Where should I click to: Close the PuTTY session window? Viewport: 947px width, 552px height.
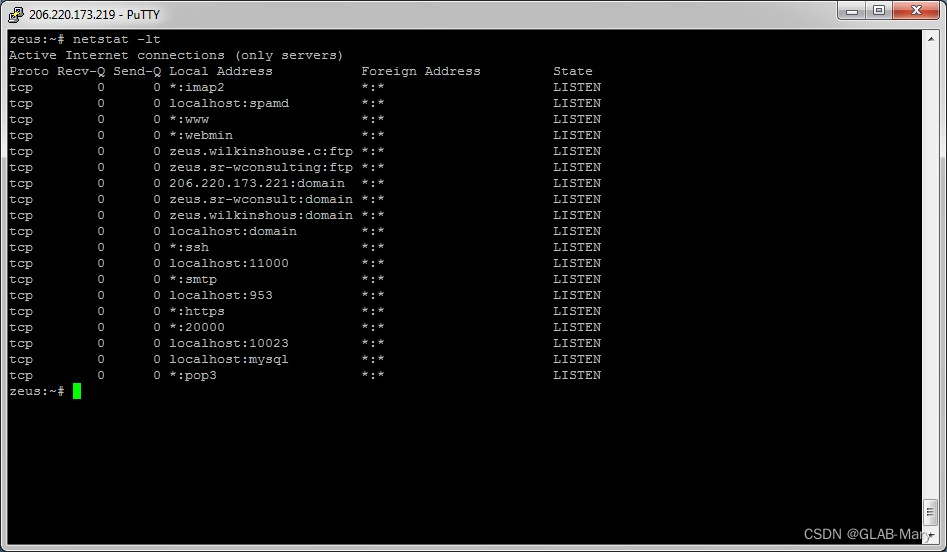(x=916, y=11)
